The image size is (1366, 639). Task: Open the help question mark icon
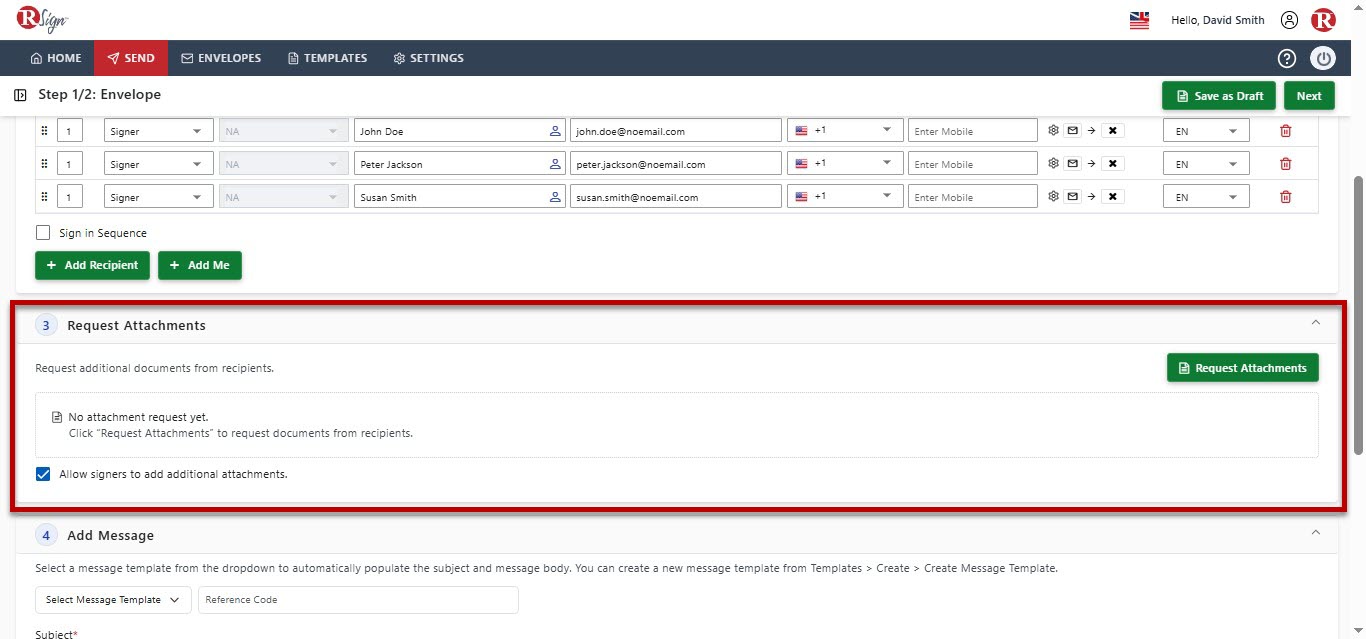point(1287,58)
